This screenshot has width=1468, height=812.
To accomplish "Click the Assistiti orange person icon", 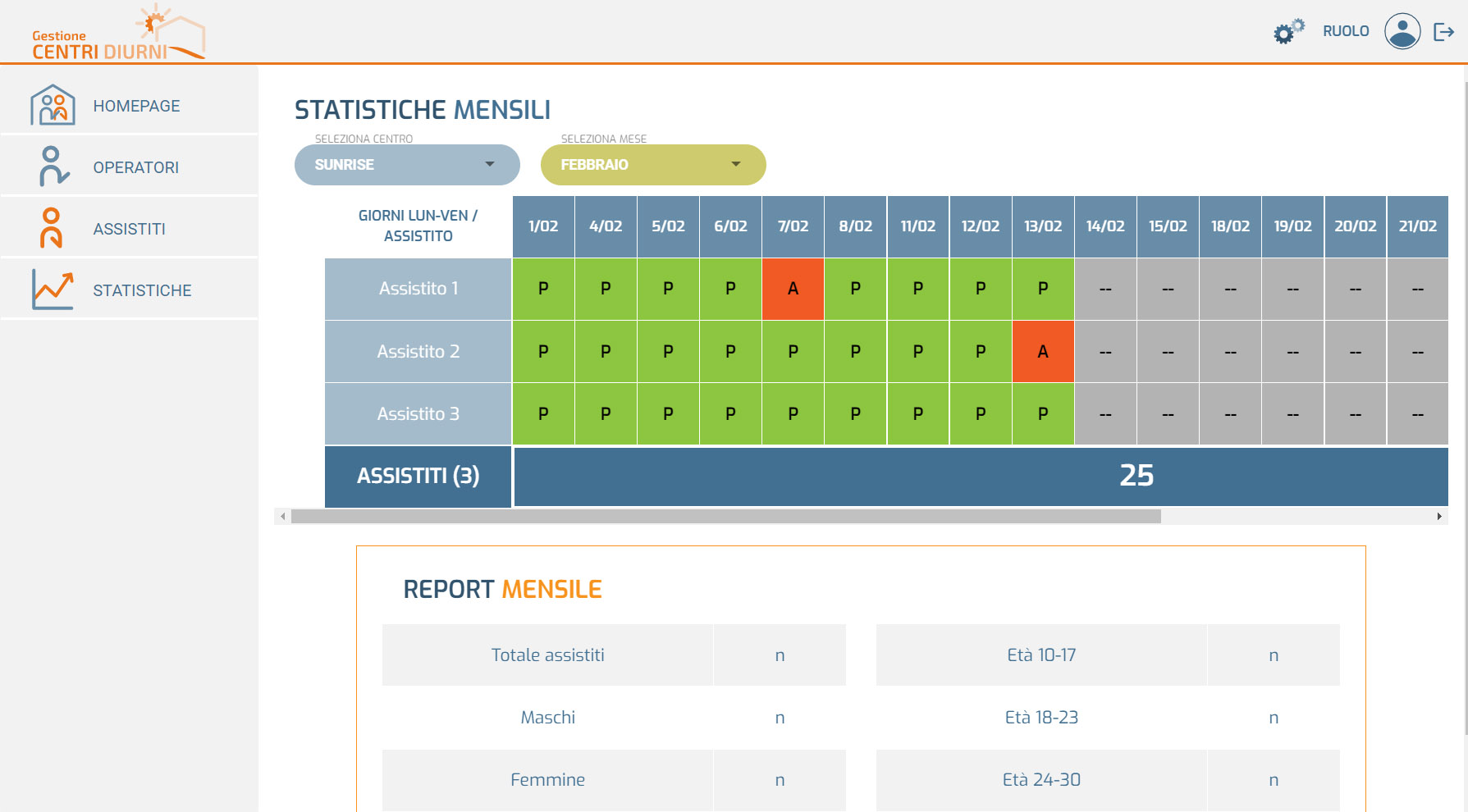I will 51,228.
